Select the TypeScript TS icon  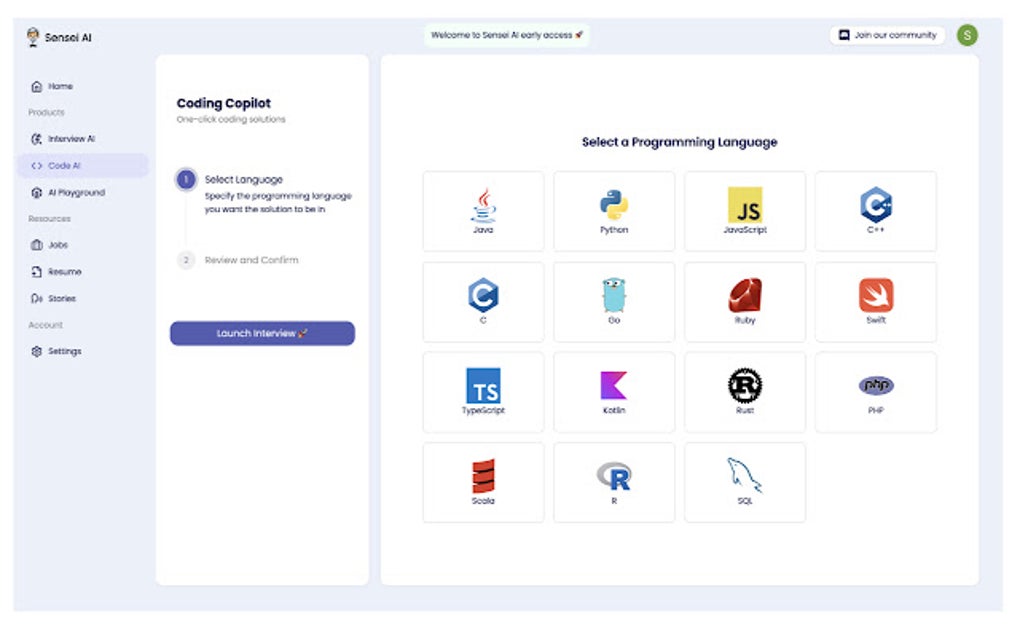[483, 390]
